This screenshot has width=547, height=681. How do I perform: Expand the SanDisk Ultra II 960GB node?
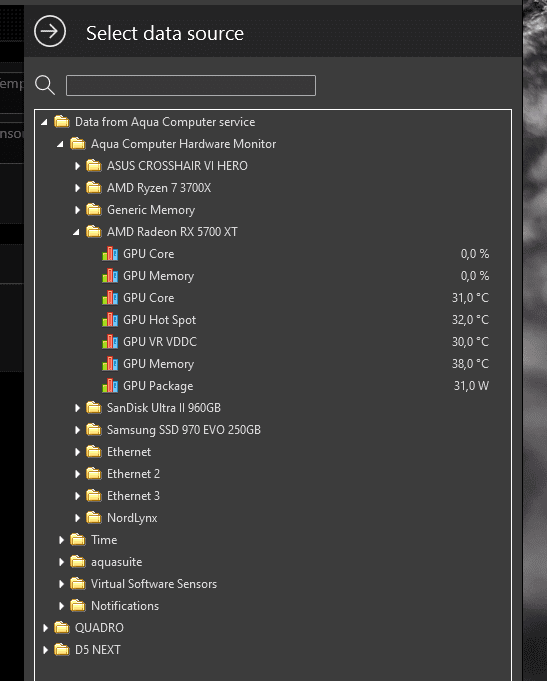(x=77, y=408)
